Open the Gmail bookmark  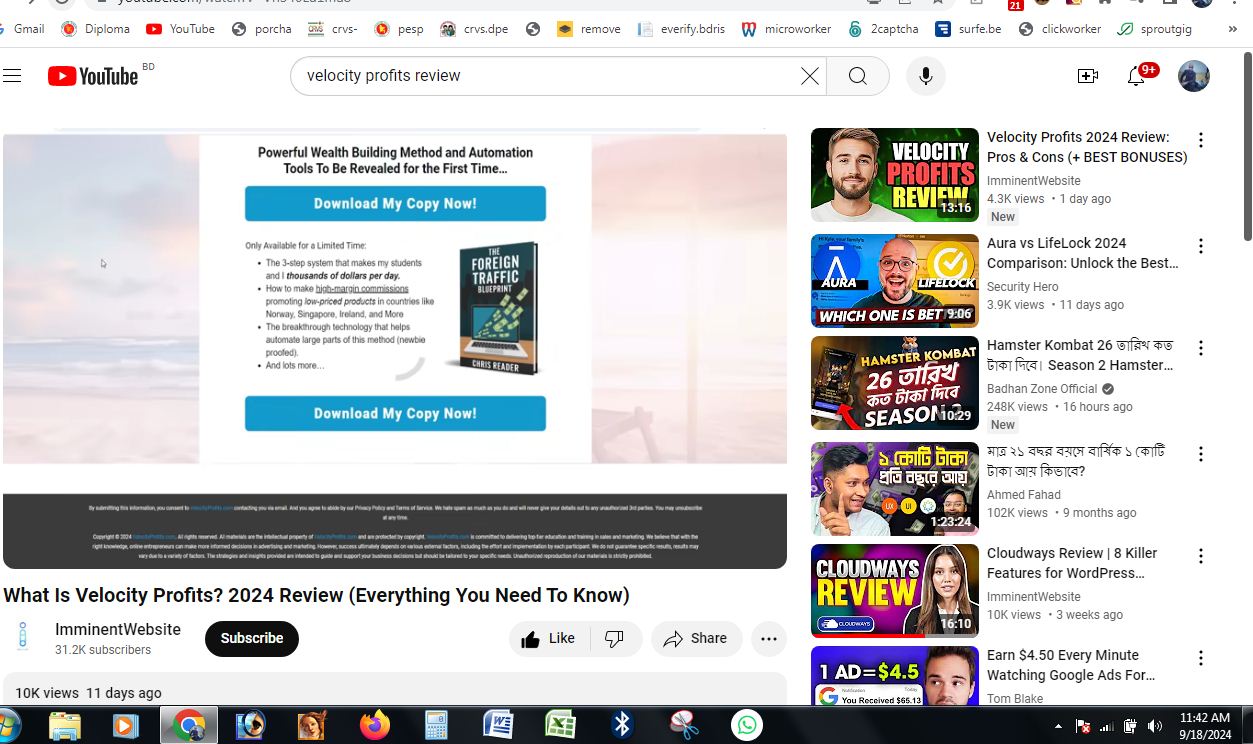point(22,29)
